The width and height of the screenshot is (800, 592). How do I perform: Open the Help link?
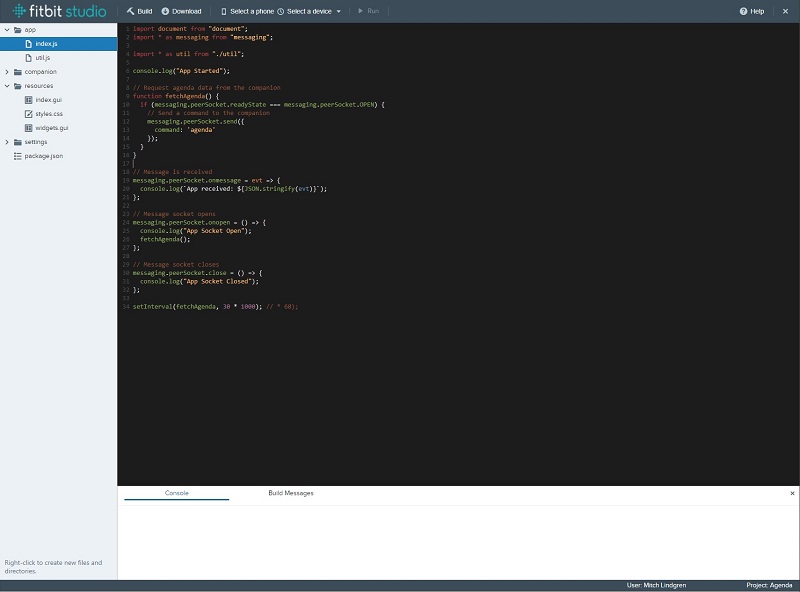(x=757, y=11)
